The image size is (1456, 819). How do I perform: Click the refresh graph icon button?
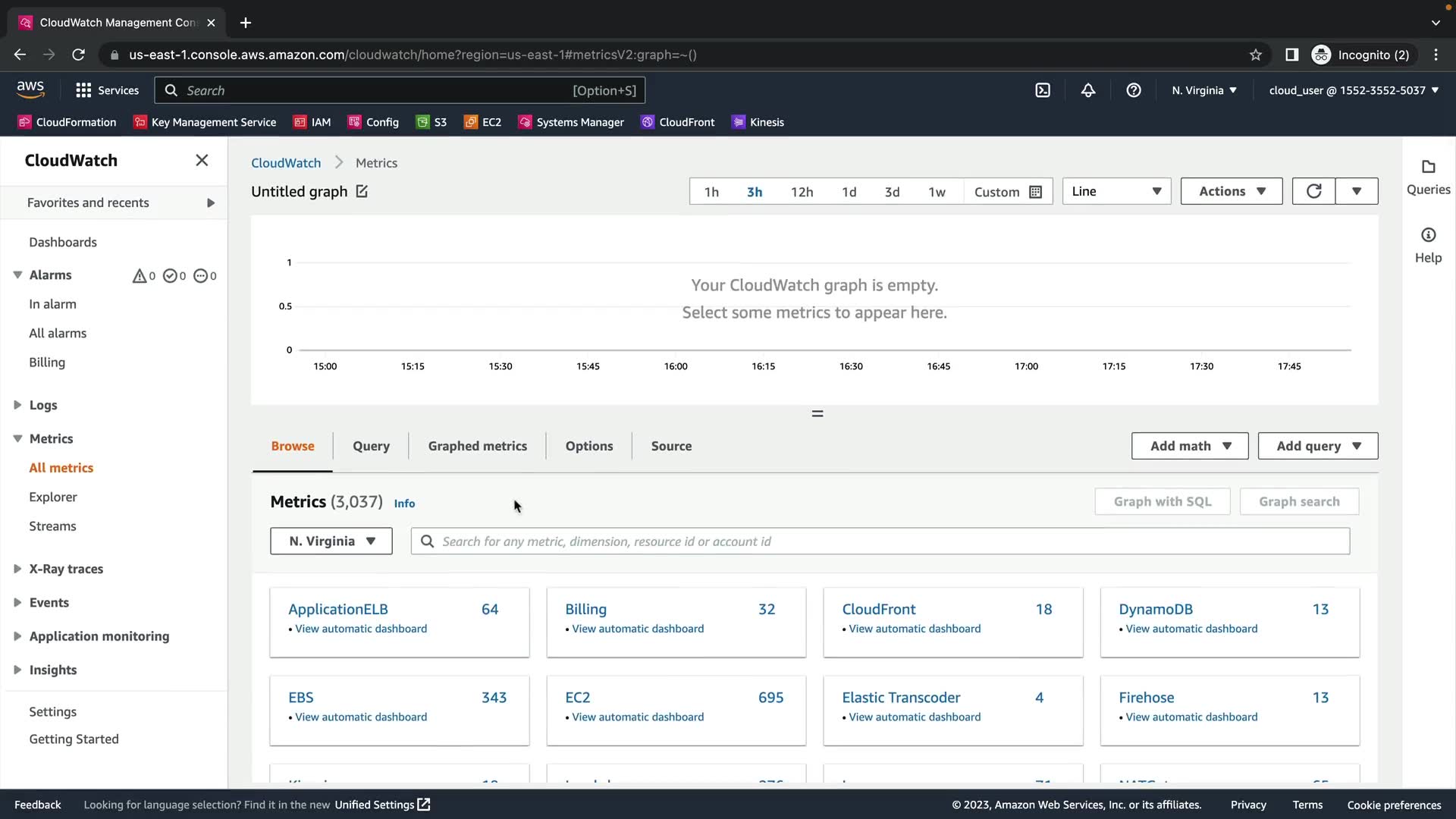(x=1313, y=191)
